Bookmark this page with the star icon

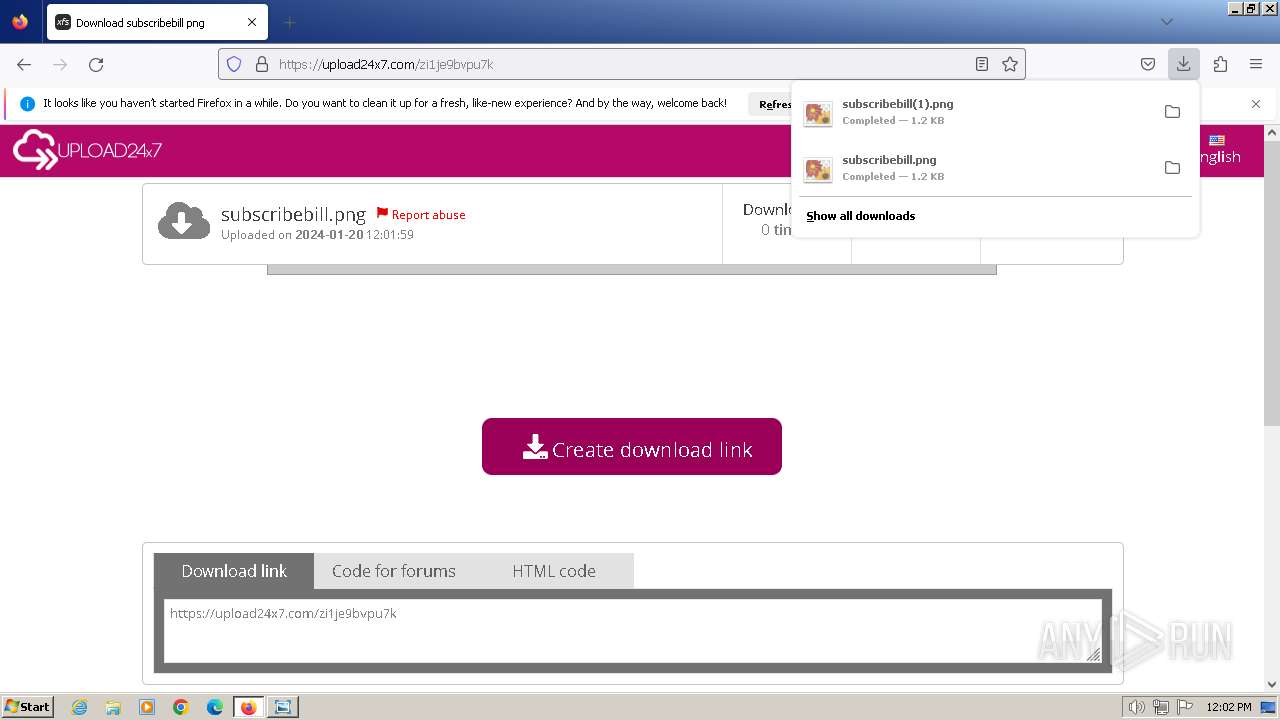point(1010,64)
